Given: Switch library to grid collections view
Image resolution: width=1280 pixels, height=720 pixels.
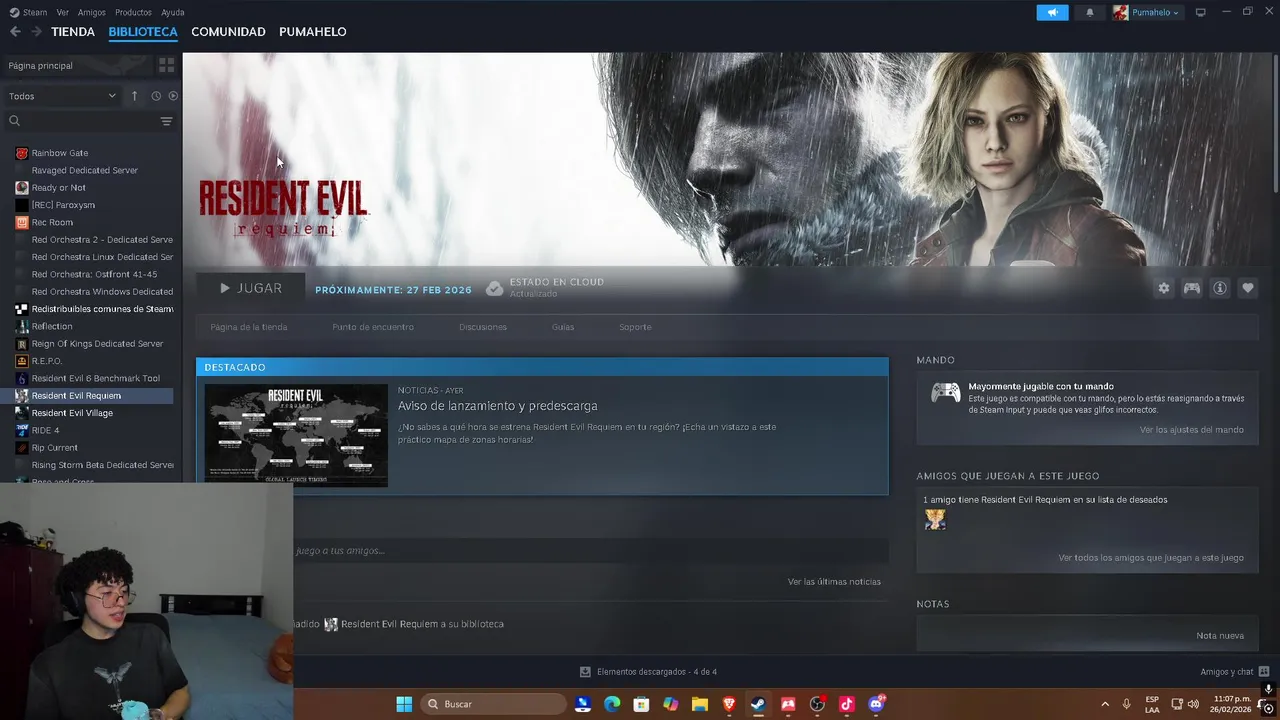Looking at the screenshot, I should click(166, 65).
